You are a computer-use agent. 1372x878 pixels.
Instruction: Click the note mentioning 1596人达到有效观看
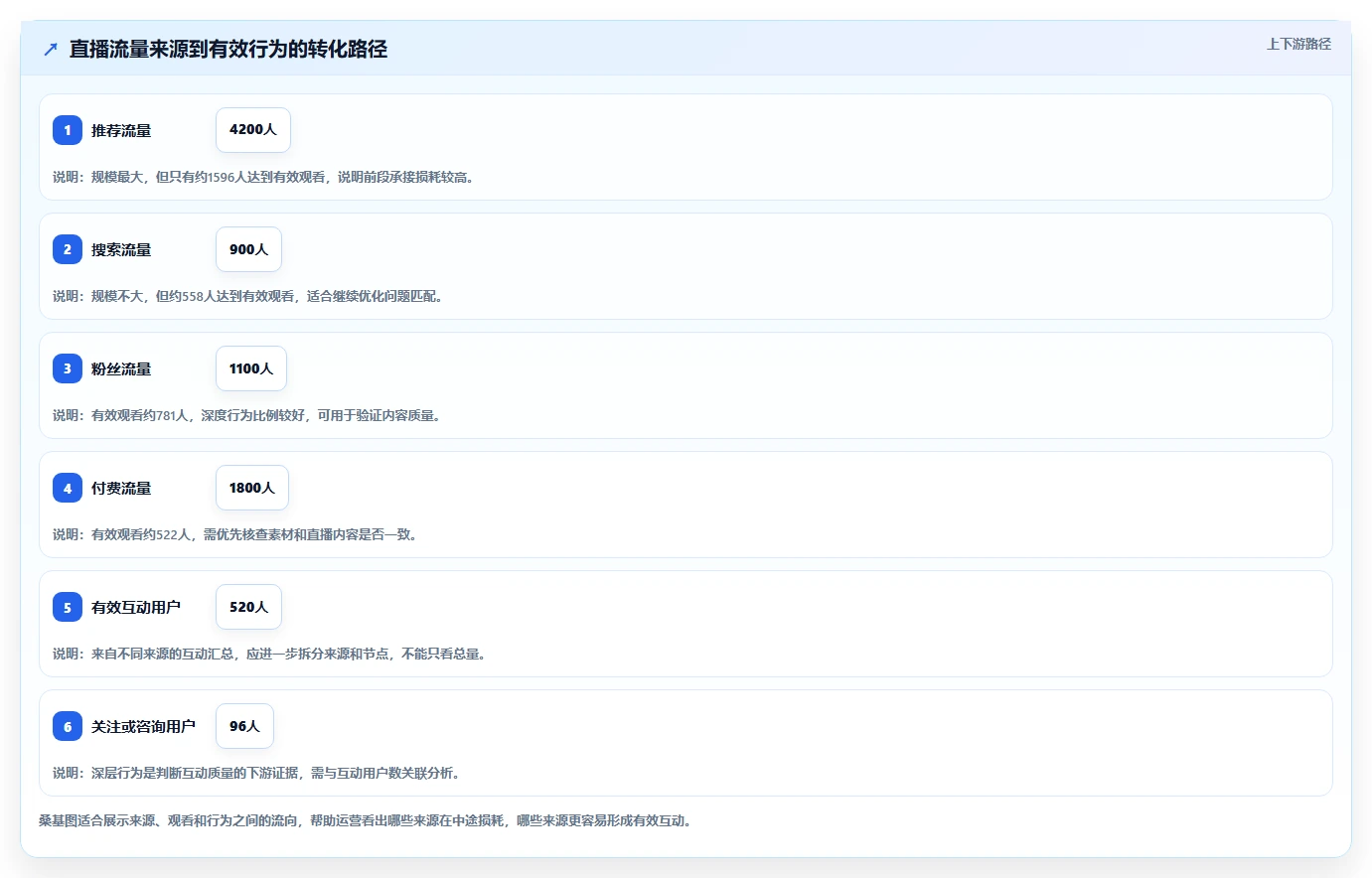click(265, 177)
